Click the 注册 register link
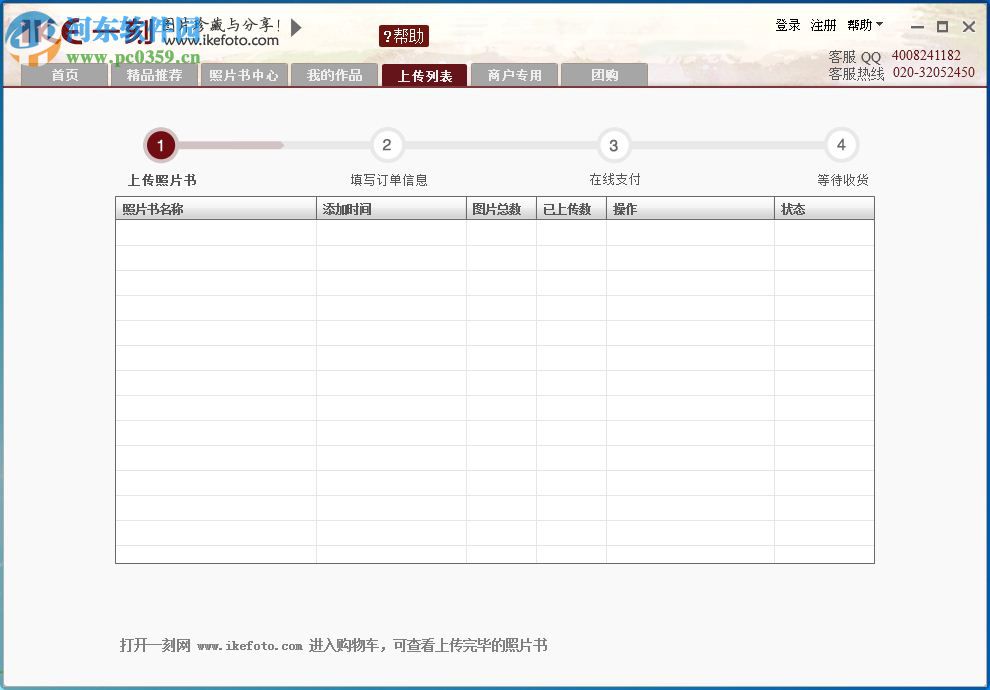The image size is (990, 690). coord(822,25)
